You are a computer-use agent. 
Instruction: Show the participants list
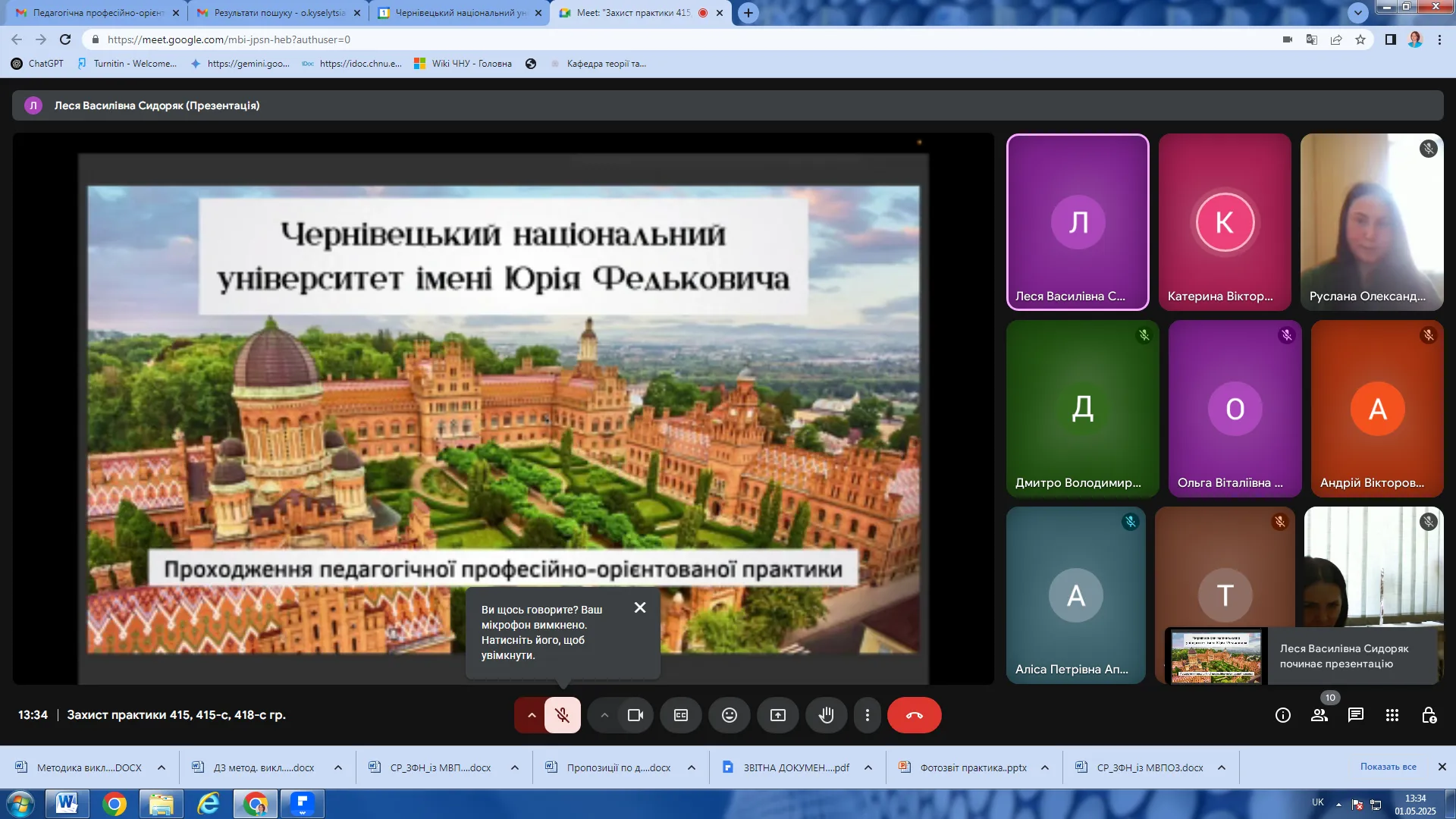(1319, 715)
